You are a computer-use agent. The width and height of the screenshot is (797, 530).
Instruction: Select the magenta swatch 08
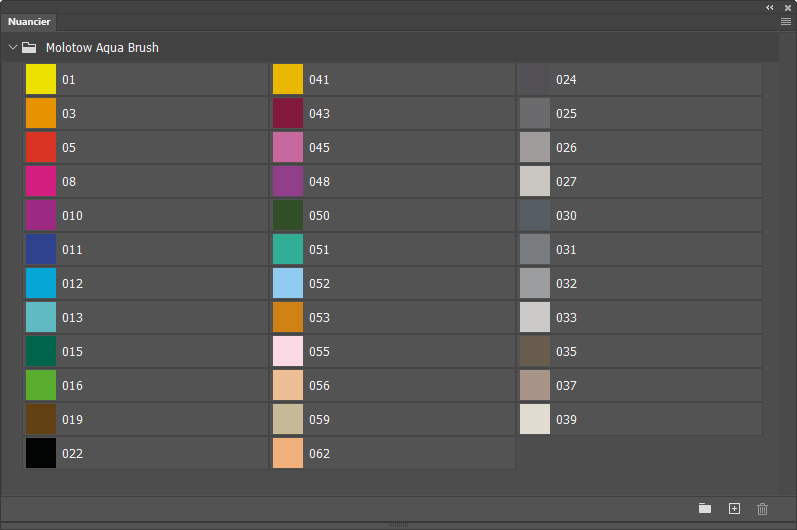41,181
